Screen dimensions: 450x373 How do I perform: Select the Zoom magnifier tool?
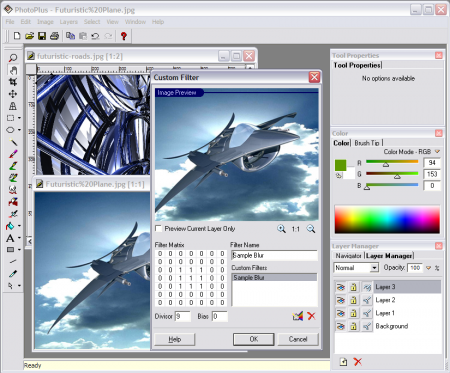tap(13, 58)
